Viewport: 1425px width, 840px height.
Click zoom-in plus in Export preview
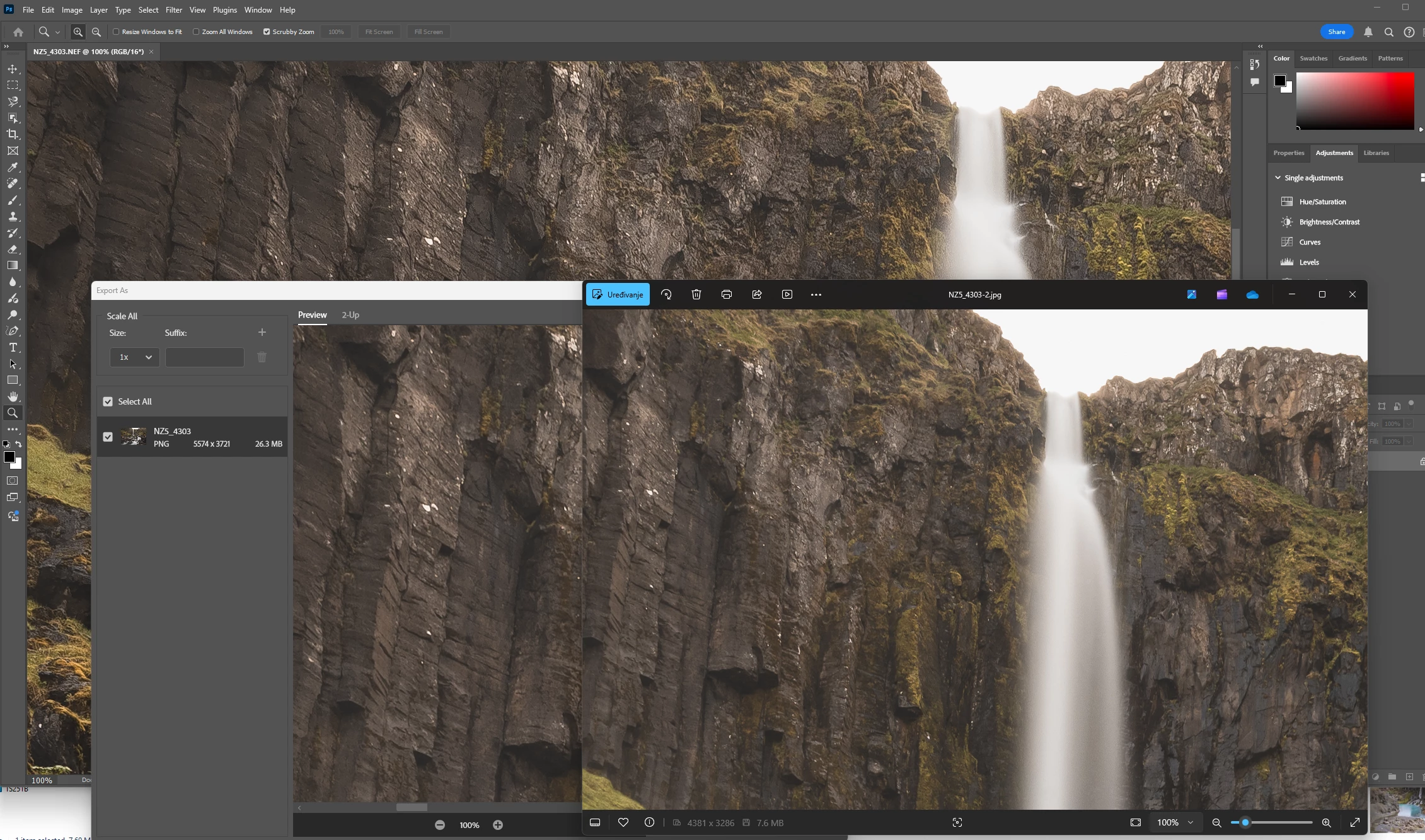pyautogui.click(x=498, y=825)
